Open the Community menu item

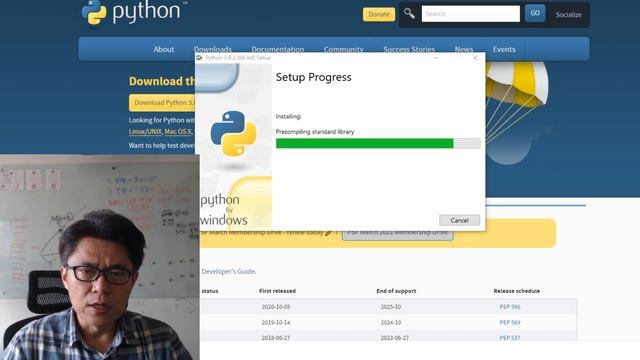pyautogui.click(x=344, y=49)
